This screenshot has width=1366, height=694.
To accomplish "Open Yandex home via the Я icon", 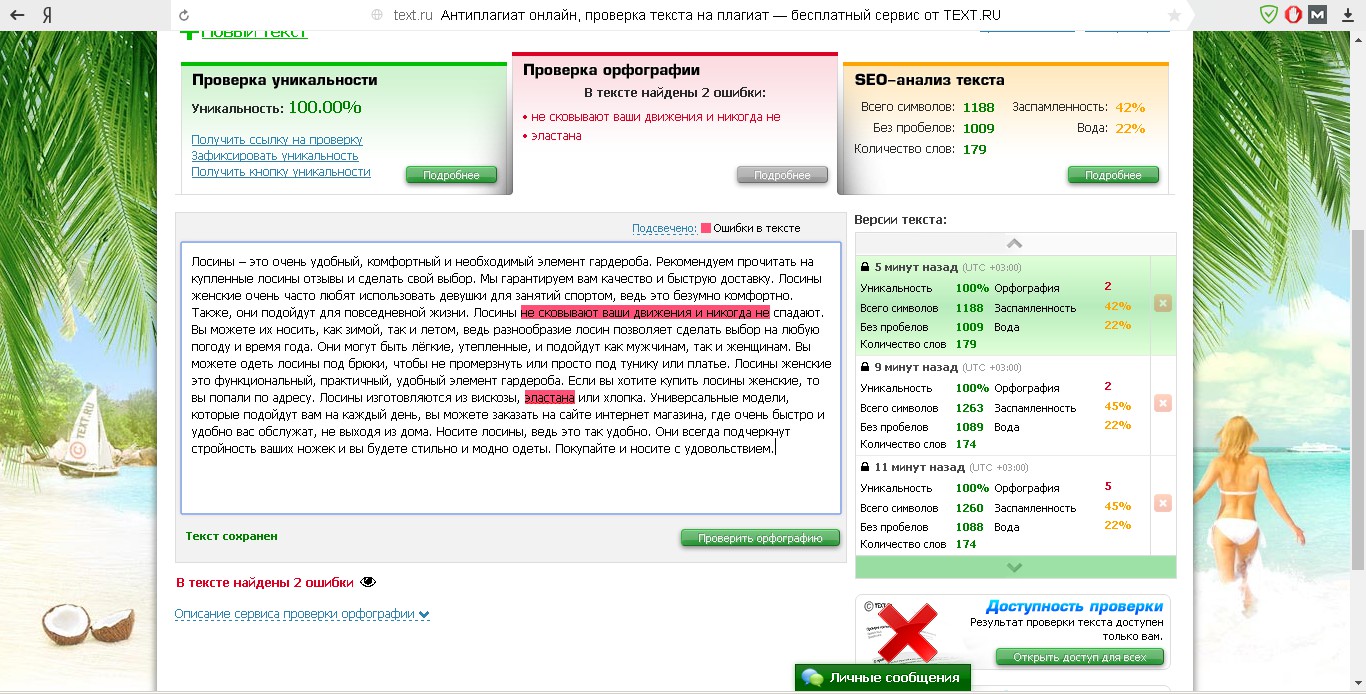I will [49, 15].
